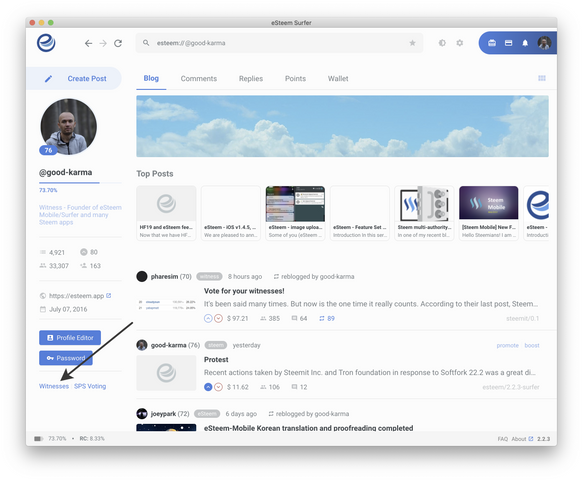
Task: Click the filled upvote on Protest post
Action: pyautogui.click(x=208, y=387)
